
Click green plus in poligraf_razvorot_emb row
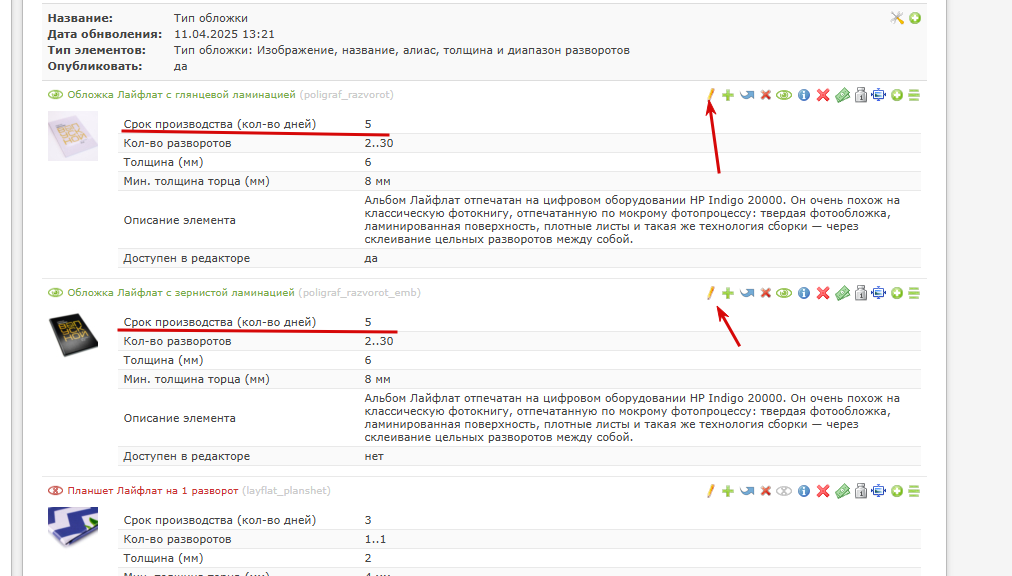click(x=728, y=293)
